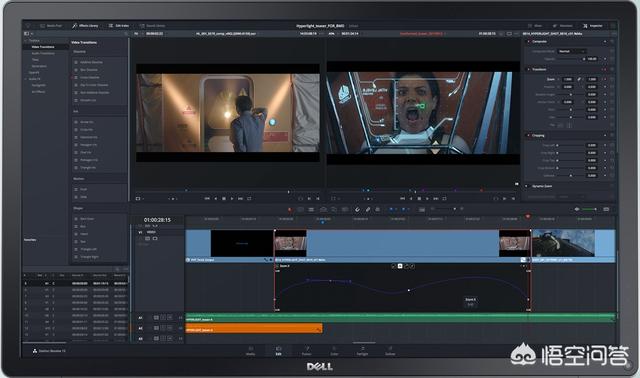Select the orange audio clip on A2
The height and width of the screenshot is (378, 640).
(254, 328)
